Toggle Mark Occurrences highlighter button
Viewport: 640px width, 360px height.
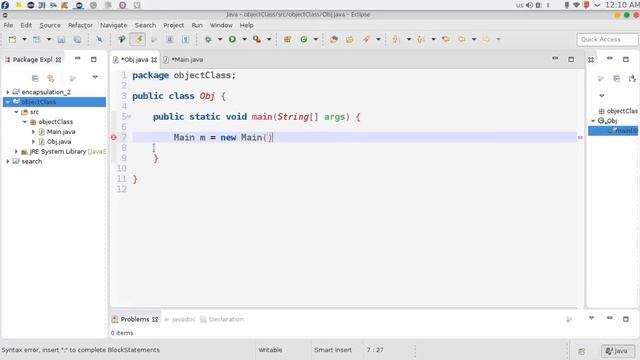click(138, 39)
